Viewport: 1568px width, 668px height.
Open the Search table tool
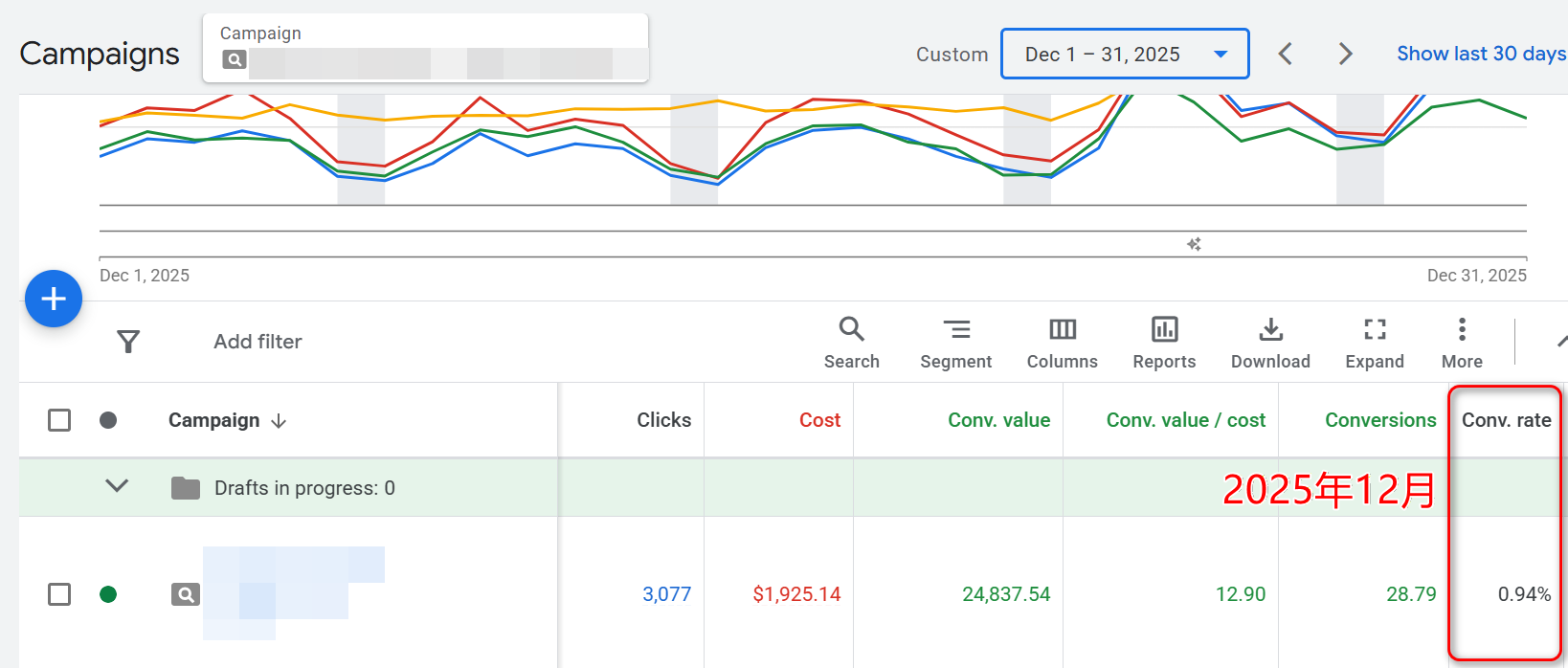[852, 343]
